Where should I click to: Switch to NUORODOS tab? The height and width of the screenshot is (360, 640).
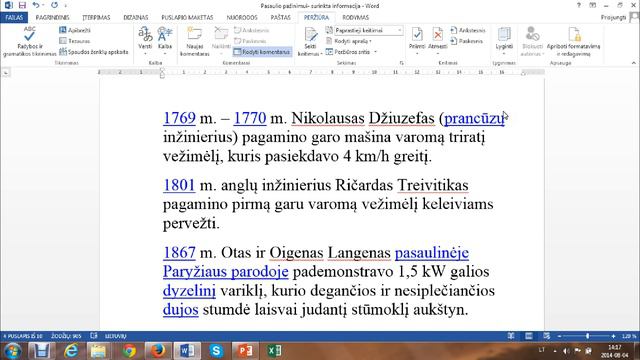coord(242,18)
